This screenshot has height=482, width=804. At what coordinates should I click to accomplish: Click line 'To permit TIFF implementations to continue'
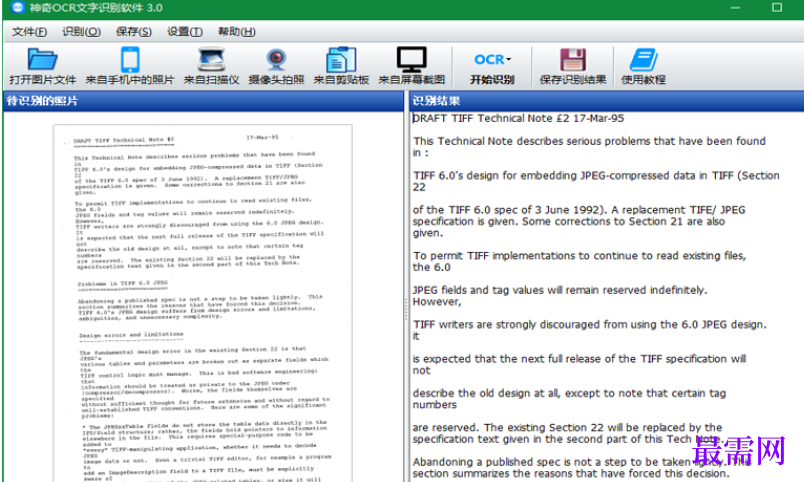[x=579, y=256]
